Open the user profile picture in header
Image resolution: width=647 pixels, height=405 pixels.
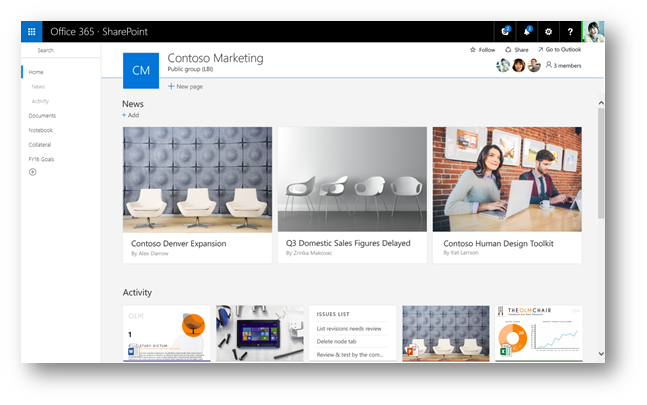(x=593, y=32)
